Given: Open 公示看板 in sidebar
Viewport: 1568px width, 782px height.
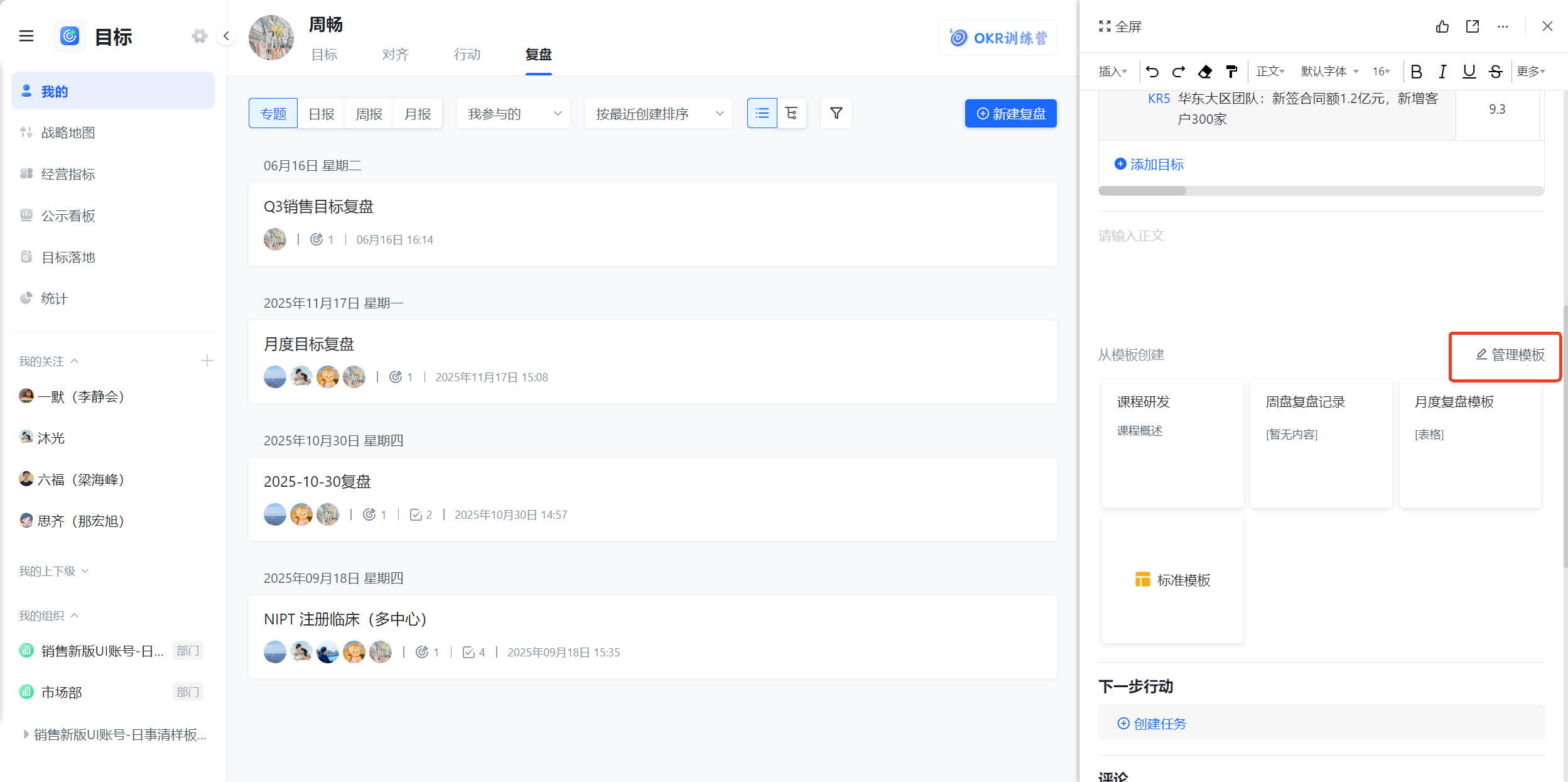Looking at the screenshot, I should click(x=113, y=215).
